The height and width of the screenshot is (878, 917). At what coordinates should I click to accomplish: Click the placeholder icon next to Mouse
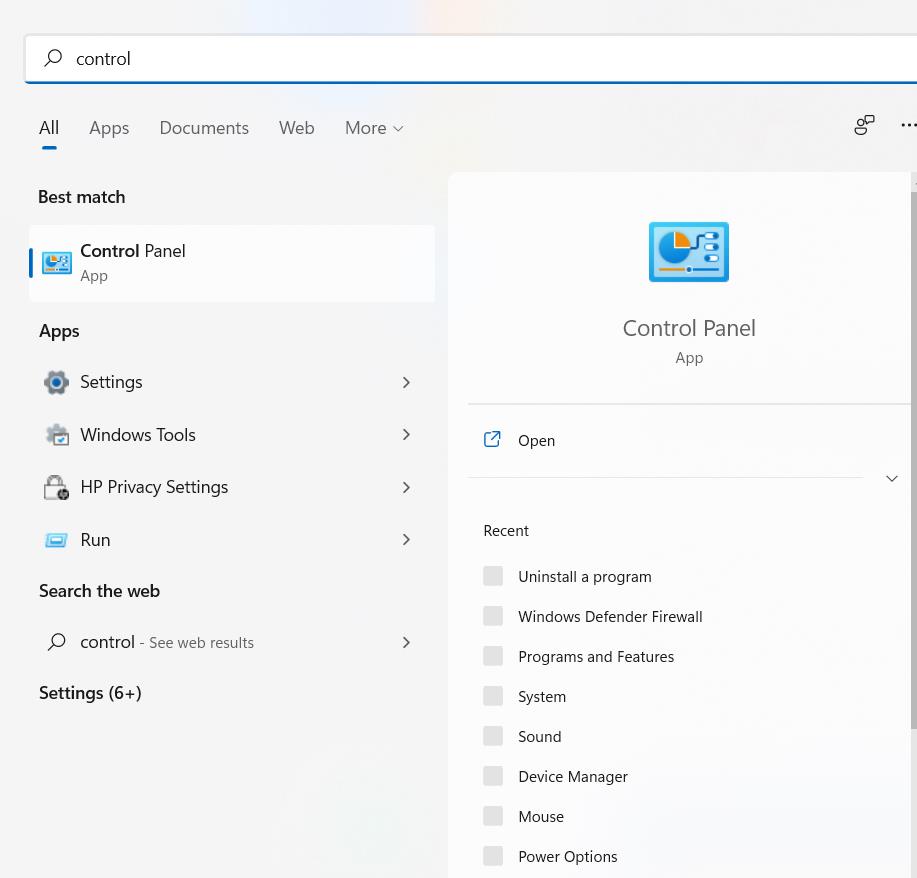point(493,816)
